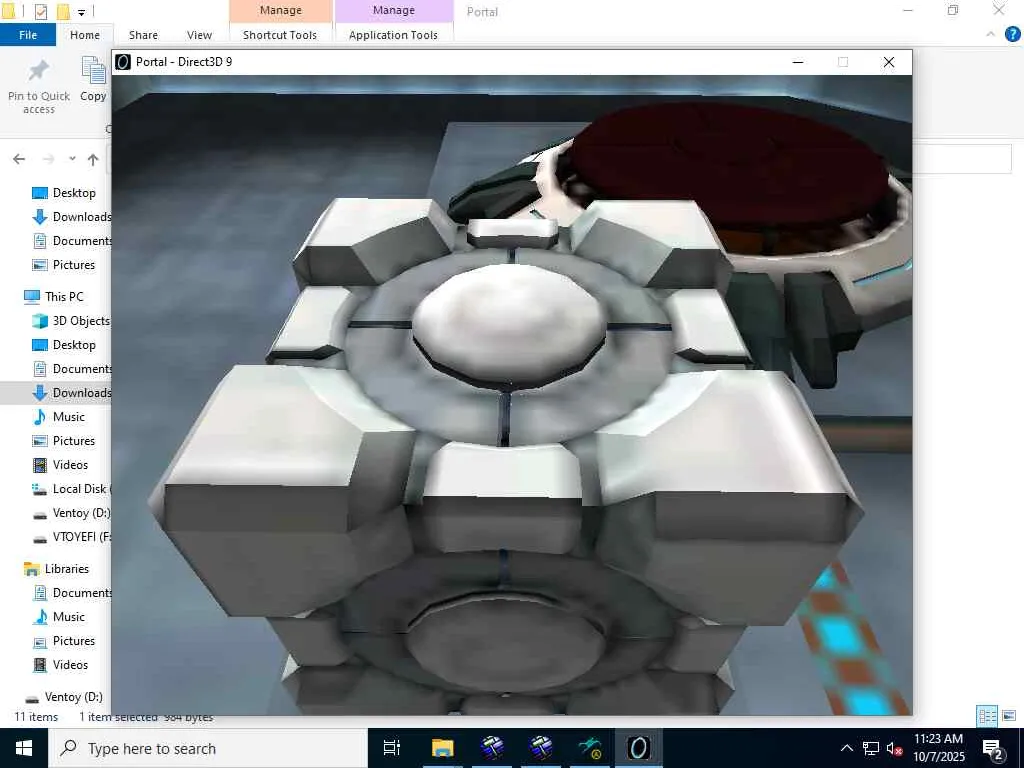Open the View ribbon tab
The height and width of the screenshot is (768, 1024).
[x=199, y=35]
